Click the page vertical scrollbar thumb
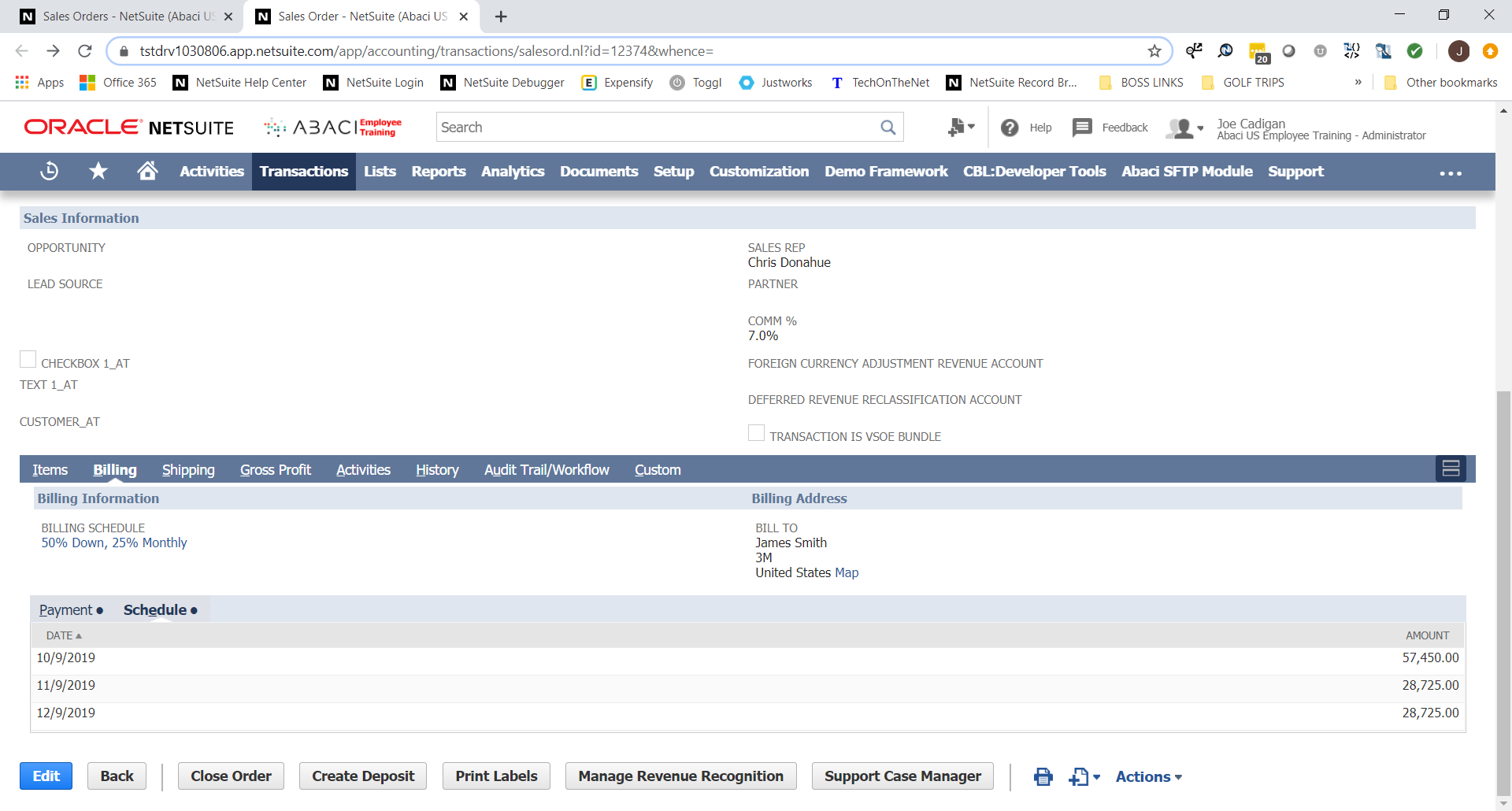Viewport: 1512px width, 811px height. coord(1503,593)
